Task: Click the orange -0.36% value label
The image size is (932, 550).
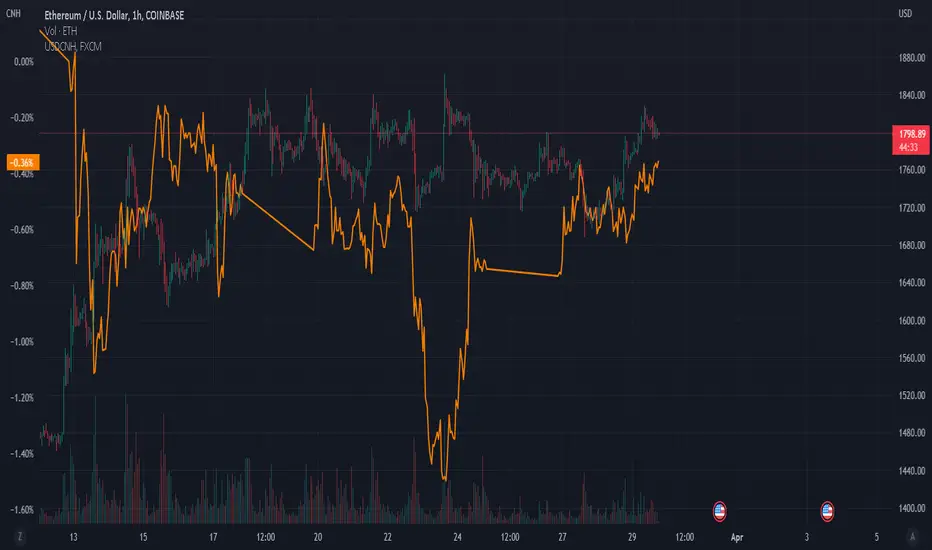Action: click(x=23, y=162)
